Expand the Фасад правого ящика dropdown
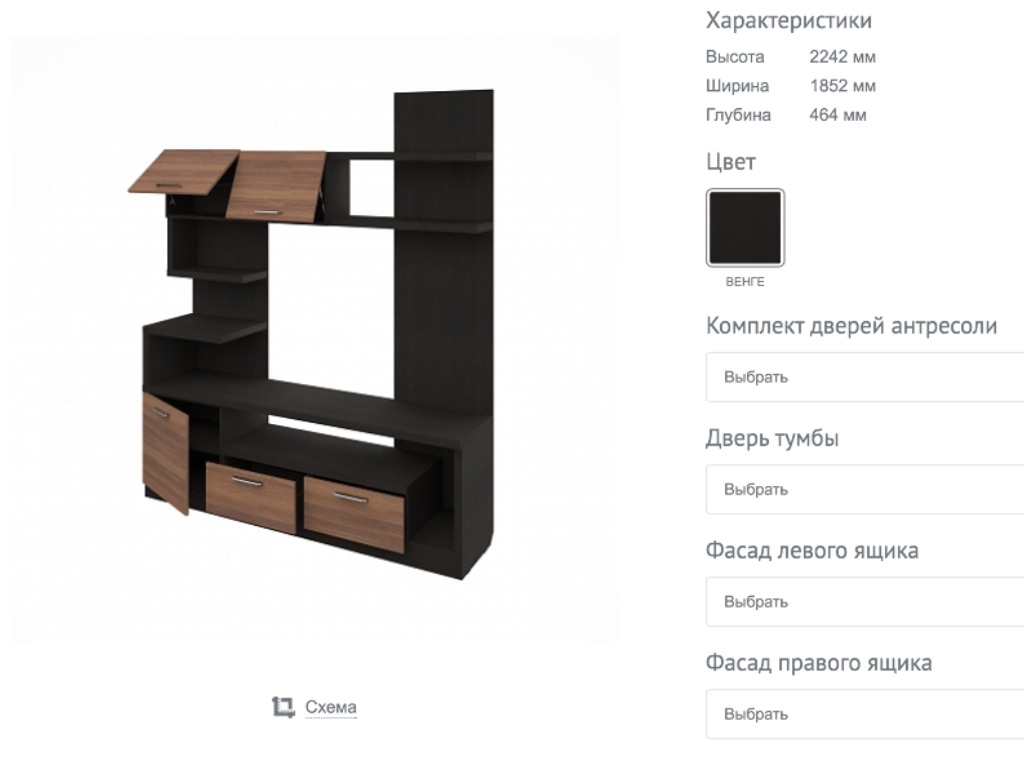 [x=865, y=714]
